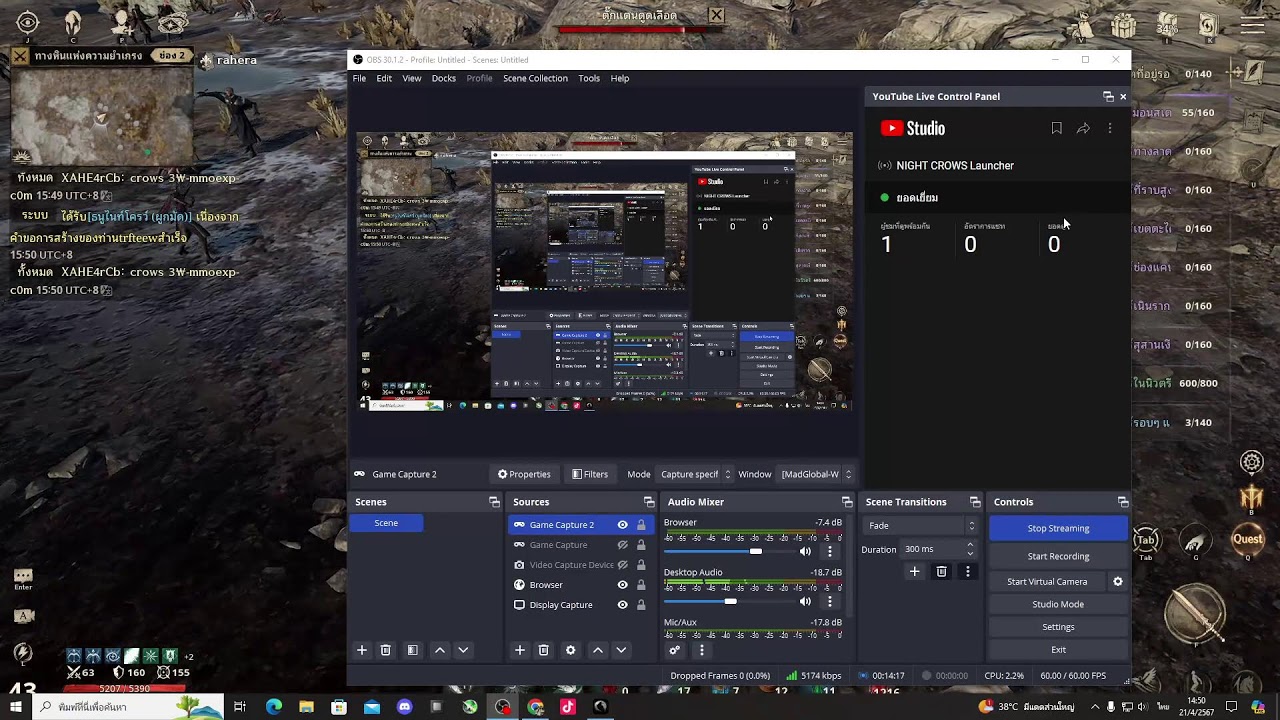Move source up arrow in Sources dock

597,650
